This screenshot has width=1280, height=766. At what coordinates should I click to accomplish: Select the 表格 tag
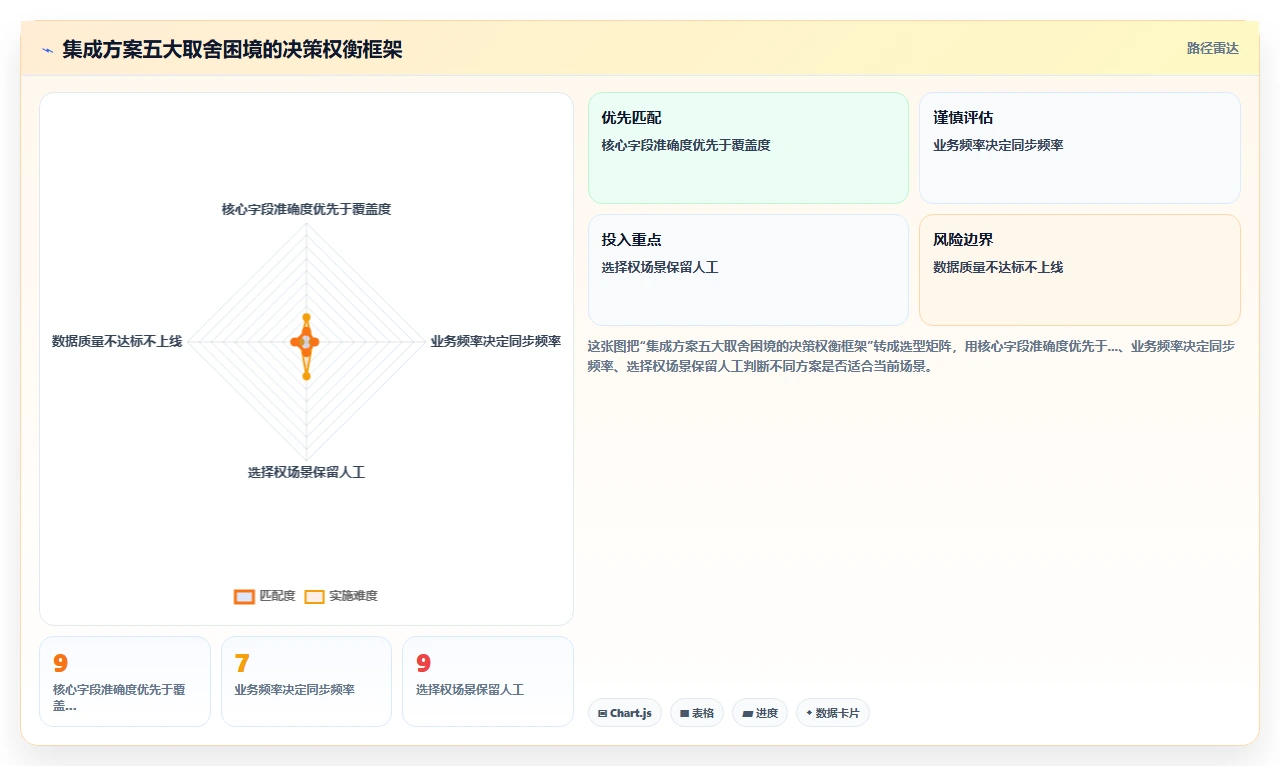pyautogui.click(x=697, y=713)
